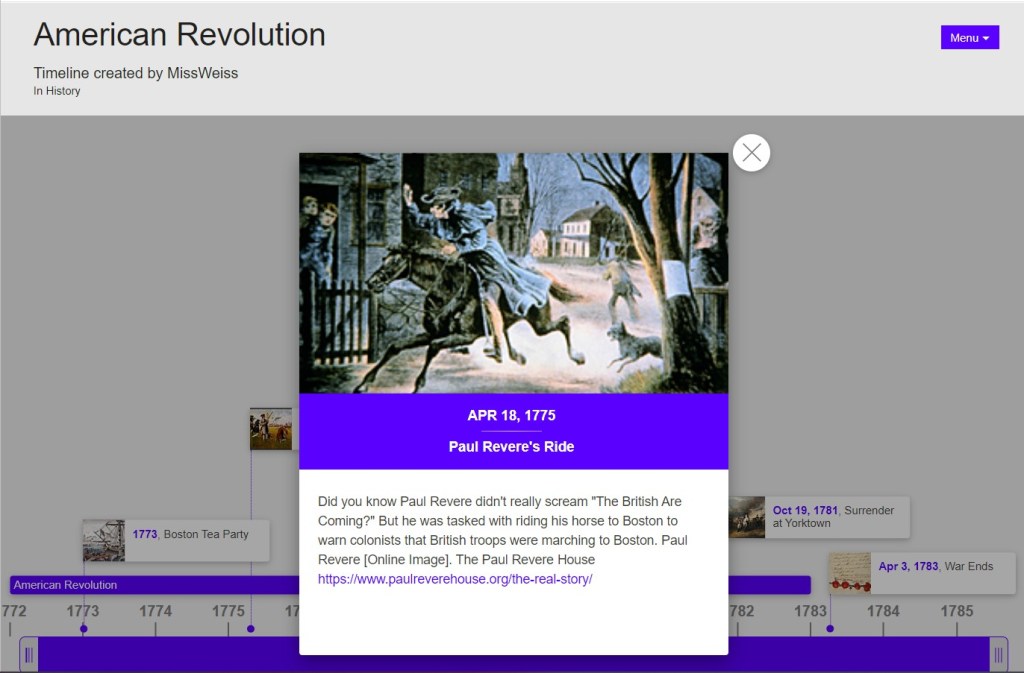Click the timeline dot marker after 1783
The image size is (1024, 673).
point(830,629)
